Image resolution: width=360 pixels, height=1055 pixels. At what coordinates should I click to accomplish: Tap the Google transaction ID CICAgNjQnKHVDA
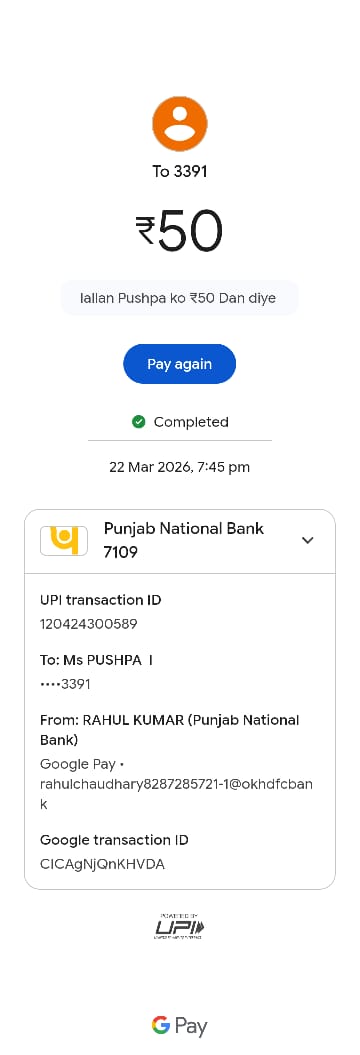(x=102, y=864)
